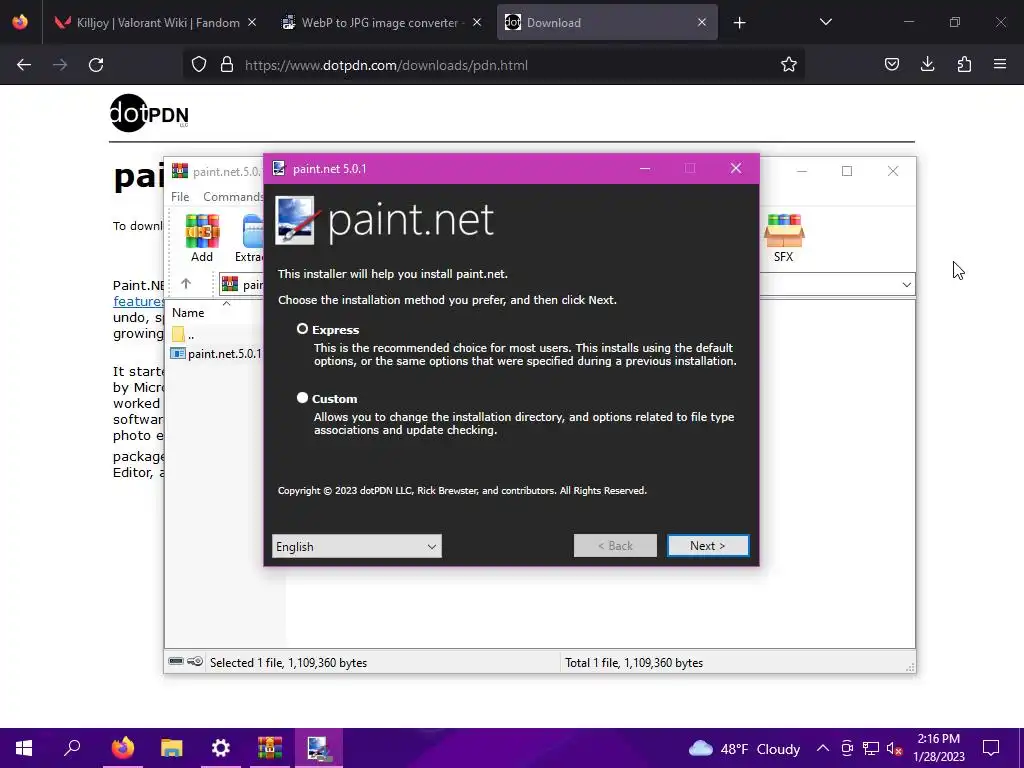Select the paint.net.5.0.1 file in WinRAR list
The height and width of the screenshot is (768, 1024).
click(216, 353)
